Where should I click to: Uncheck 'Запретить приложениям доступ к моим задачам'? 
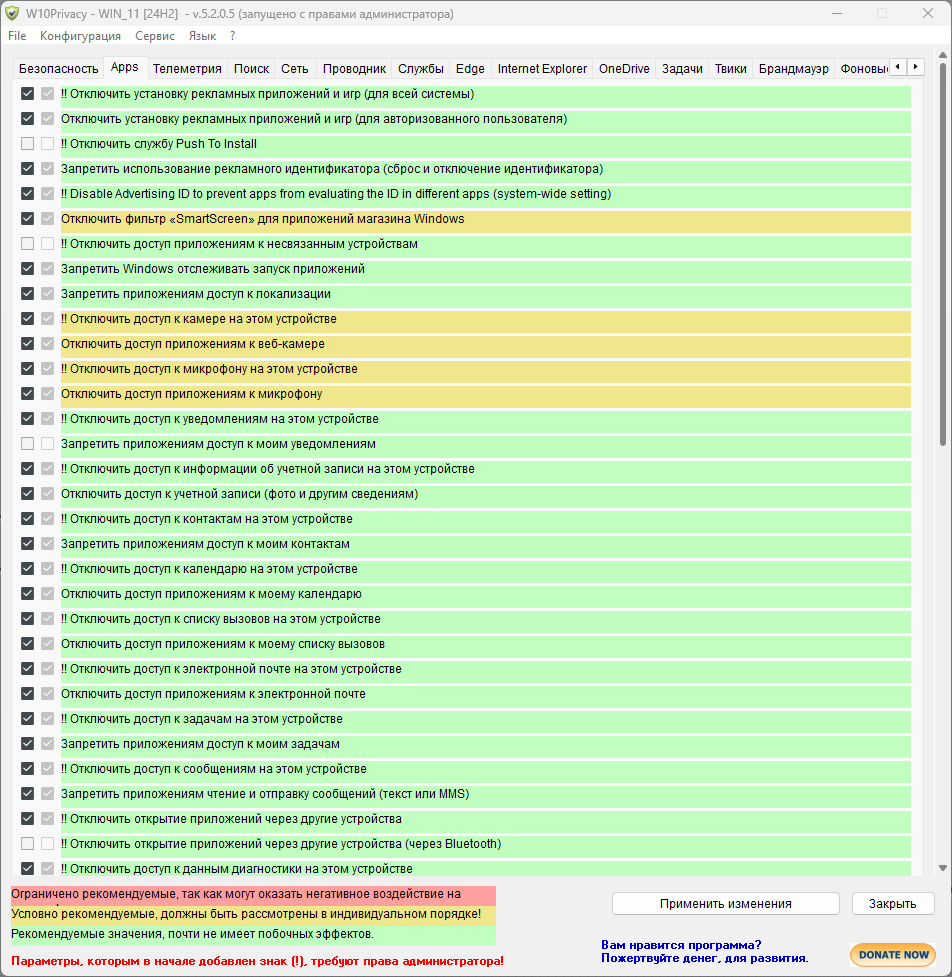click(27, 743)
